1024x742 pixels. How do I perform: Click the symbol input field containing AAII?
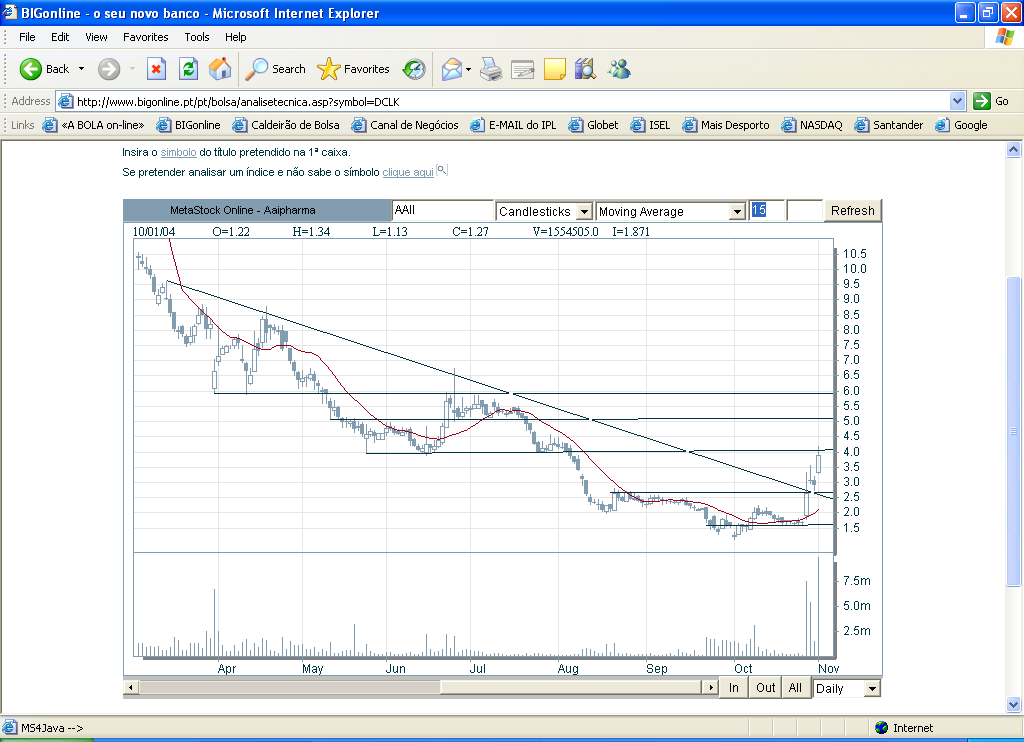442,211
